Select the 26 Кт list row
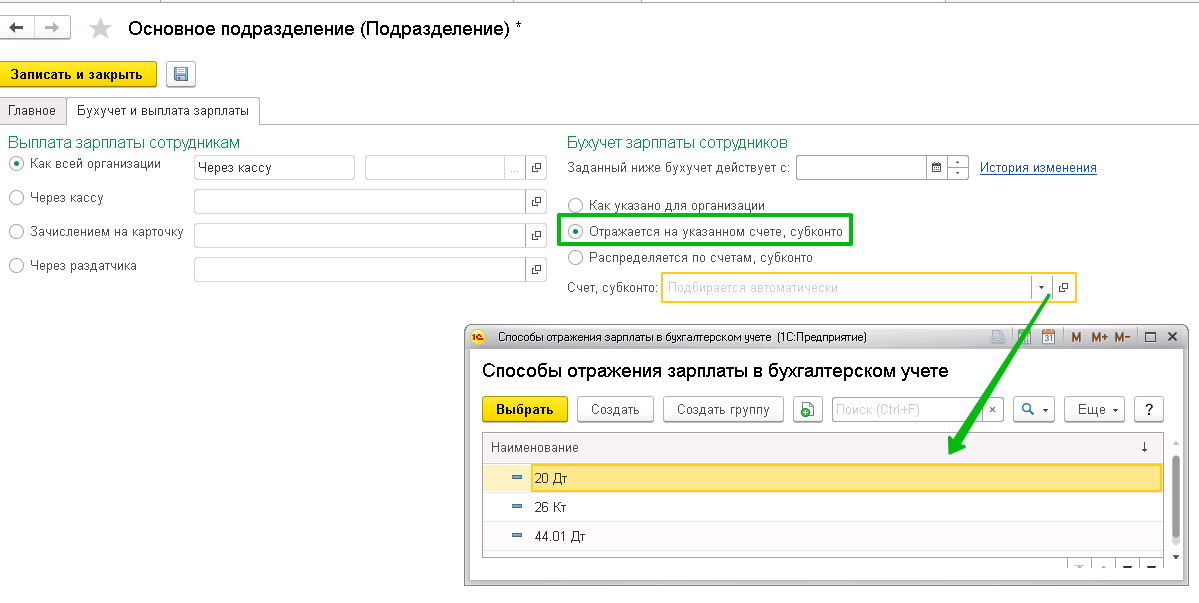The width and height of the screenshot is (1199, 603). 823,507
